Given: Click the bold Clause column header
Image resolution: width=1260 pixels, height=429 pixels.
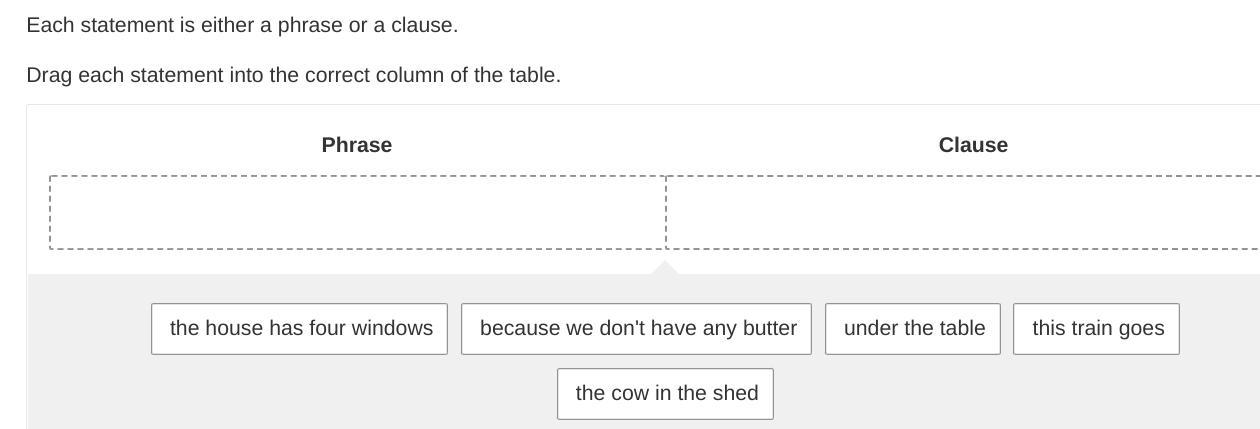Looking at the screenshot, I should click(x=973, y=145).
